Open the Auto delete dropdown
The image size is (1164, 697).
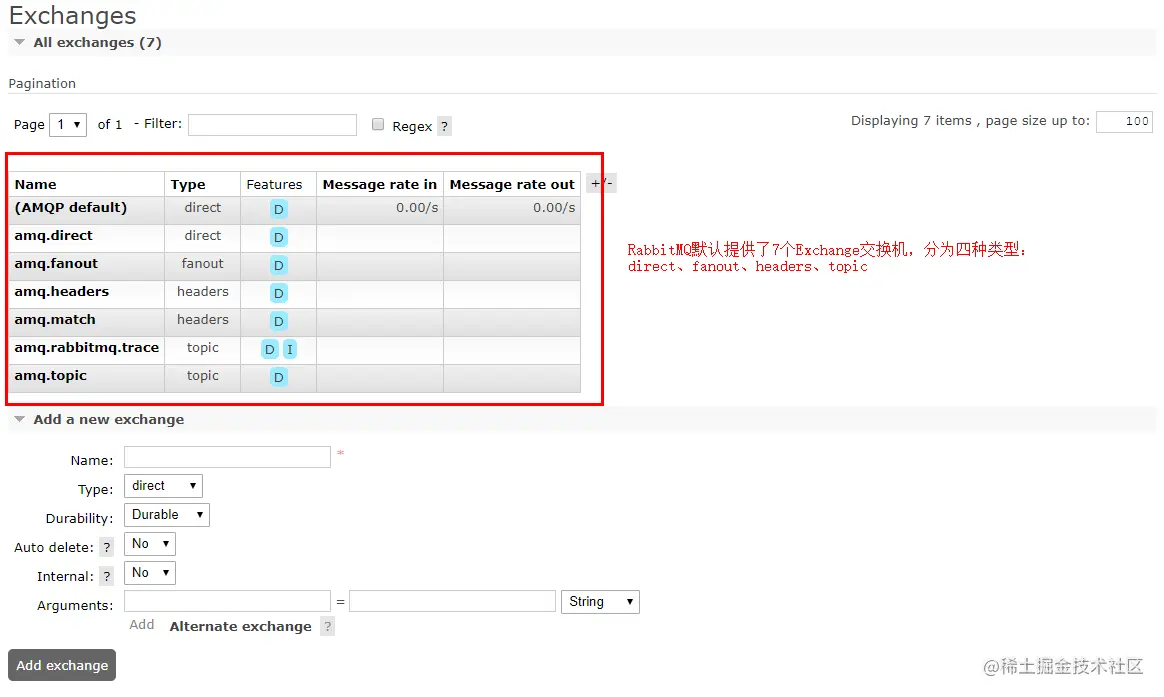click(150, 544)
